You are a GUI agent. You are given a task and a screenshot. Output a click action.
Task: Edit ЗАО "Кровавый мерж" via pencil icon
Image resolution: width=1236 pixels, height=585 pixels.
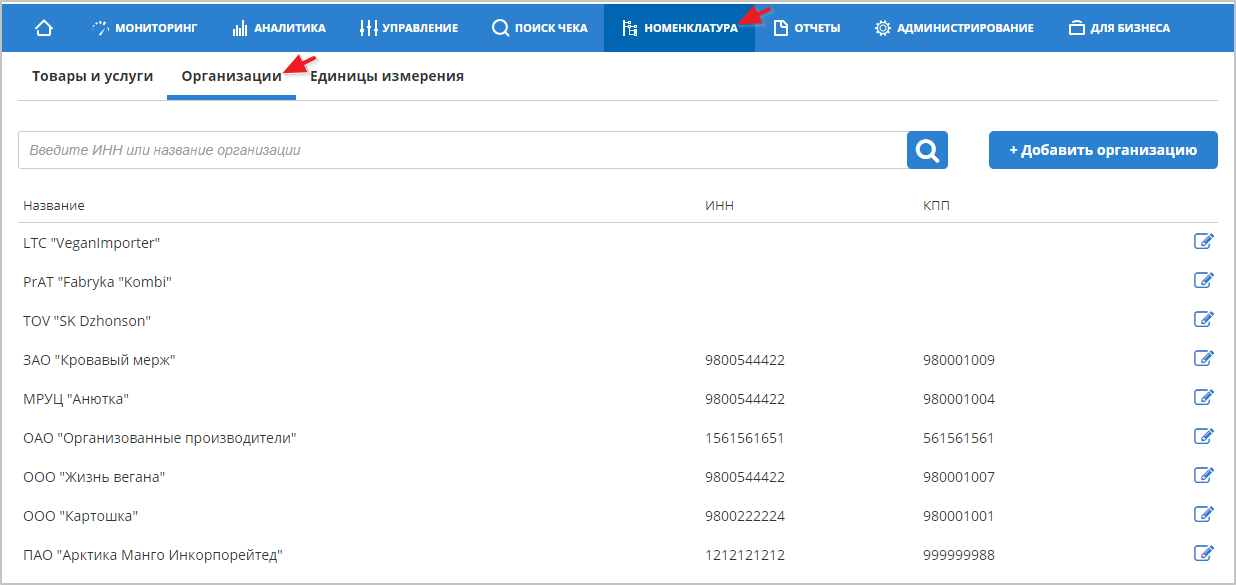(1203, 358)
